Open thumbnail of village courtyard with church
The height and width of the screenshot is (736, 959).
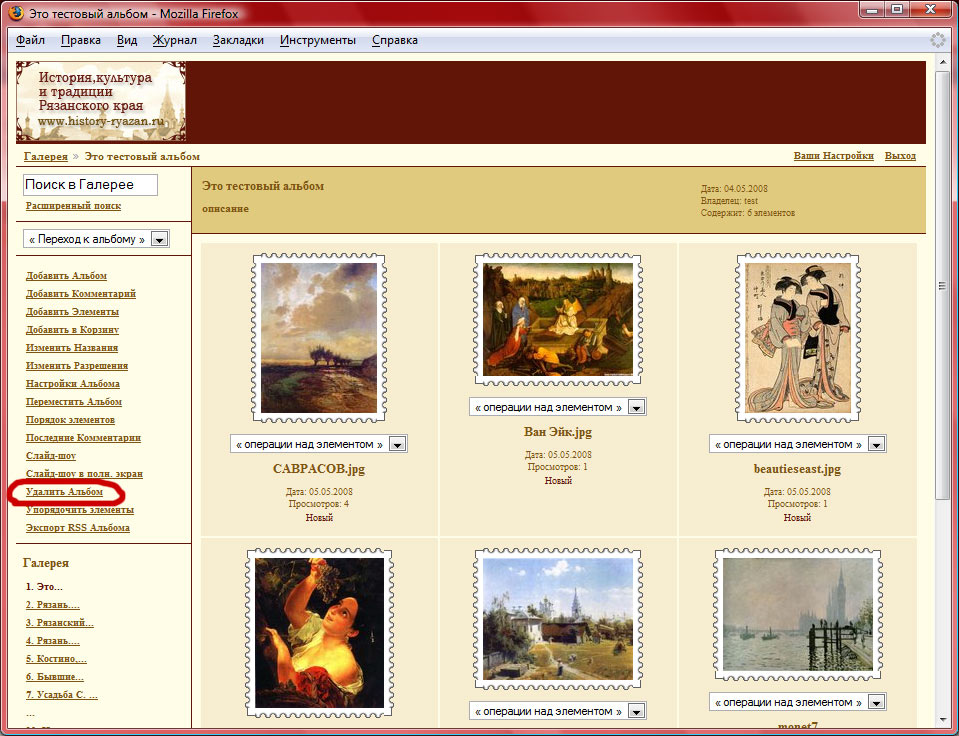pyautogui.click(x=558, y=619)
